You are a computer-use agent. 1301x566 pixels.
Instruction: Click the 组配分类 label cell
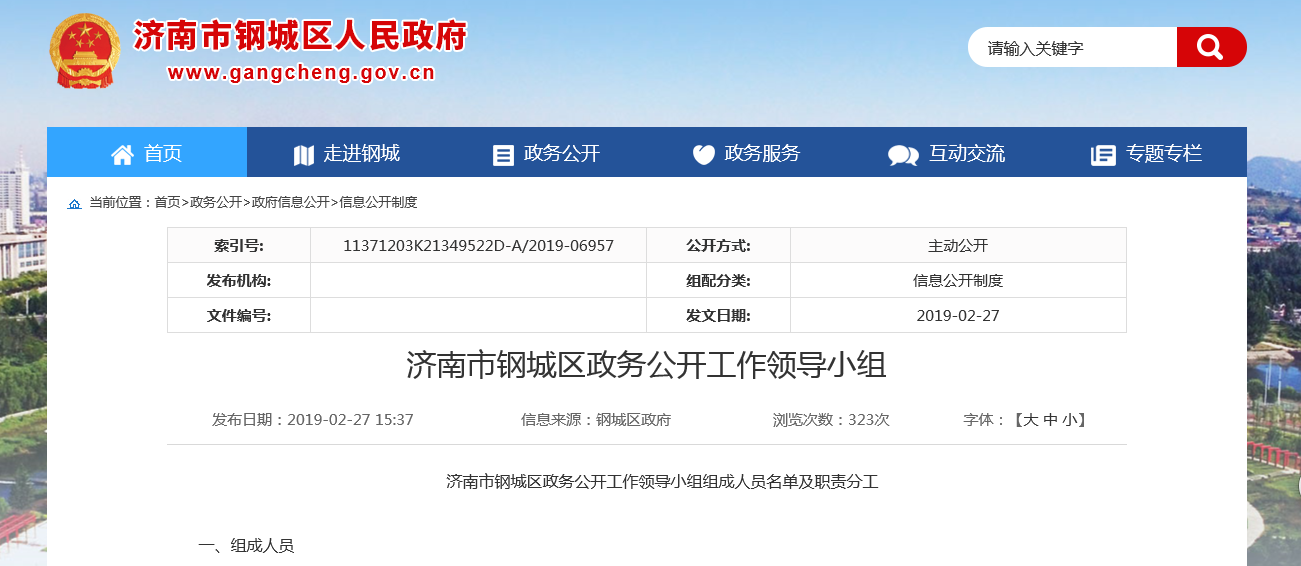tap(718, 280)
